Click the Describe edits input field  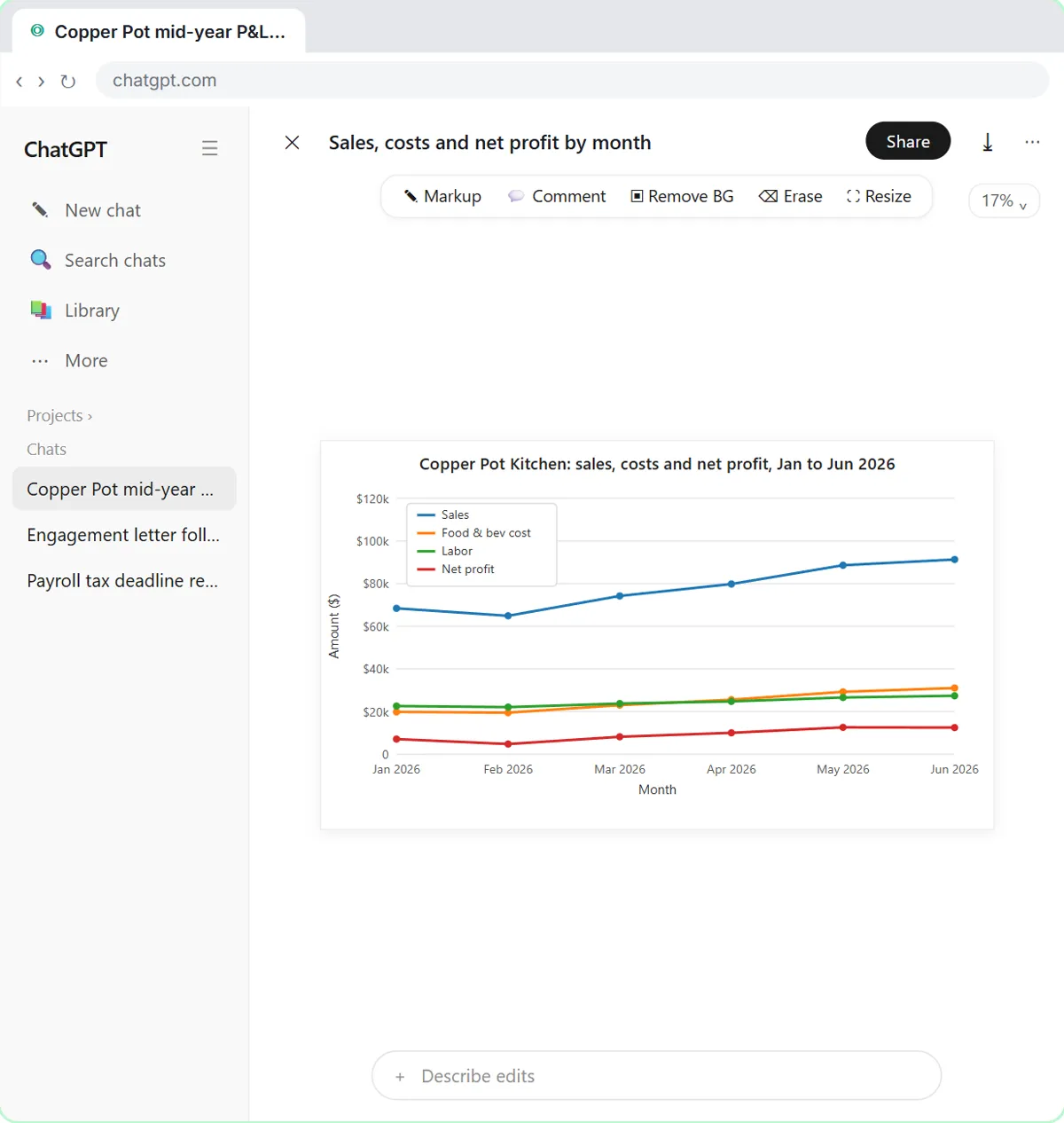(656, 1075)
